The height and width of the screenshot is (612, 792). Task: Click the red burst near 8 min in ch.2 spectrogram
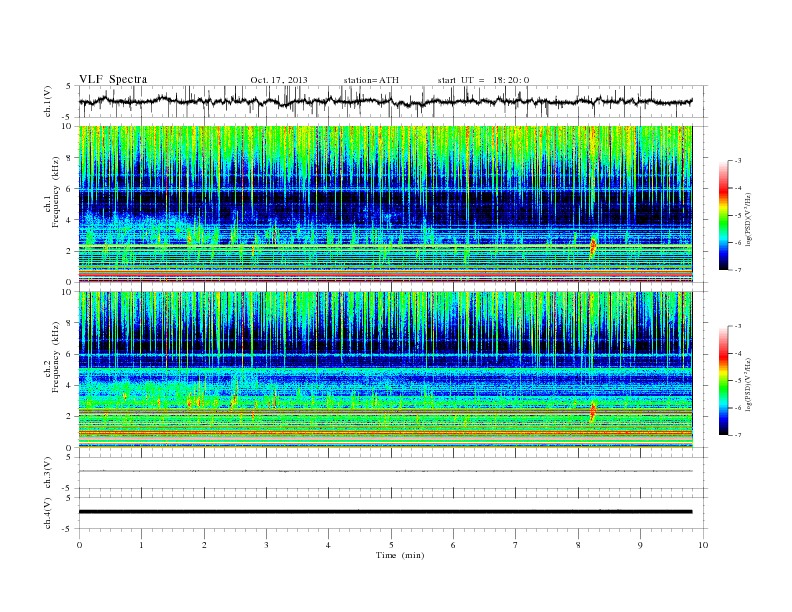[x=593, y=412]
